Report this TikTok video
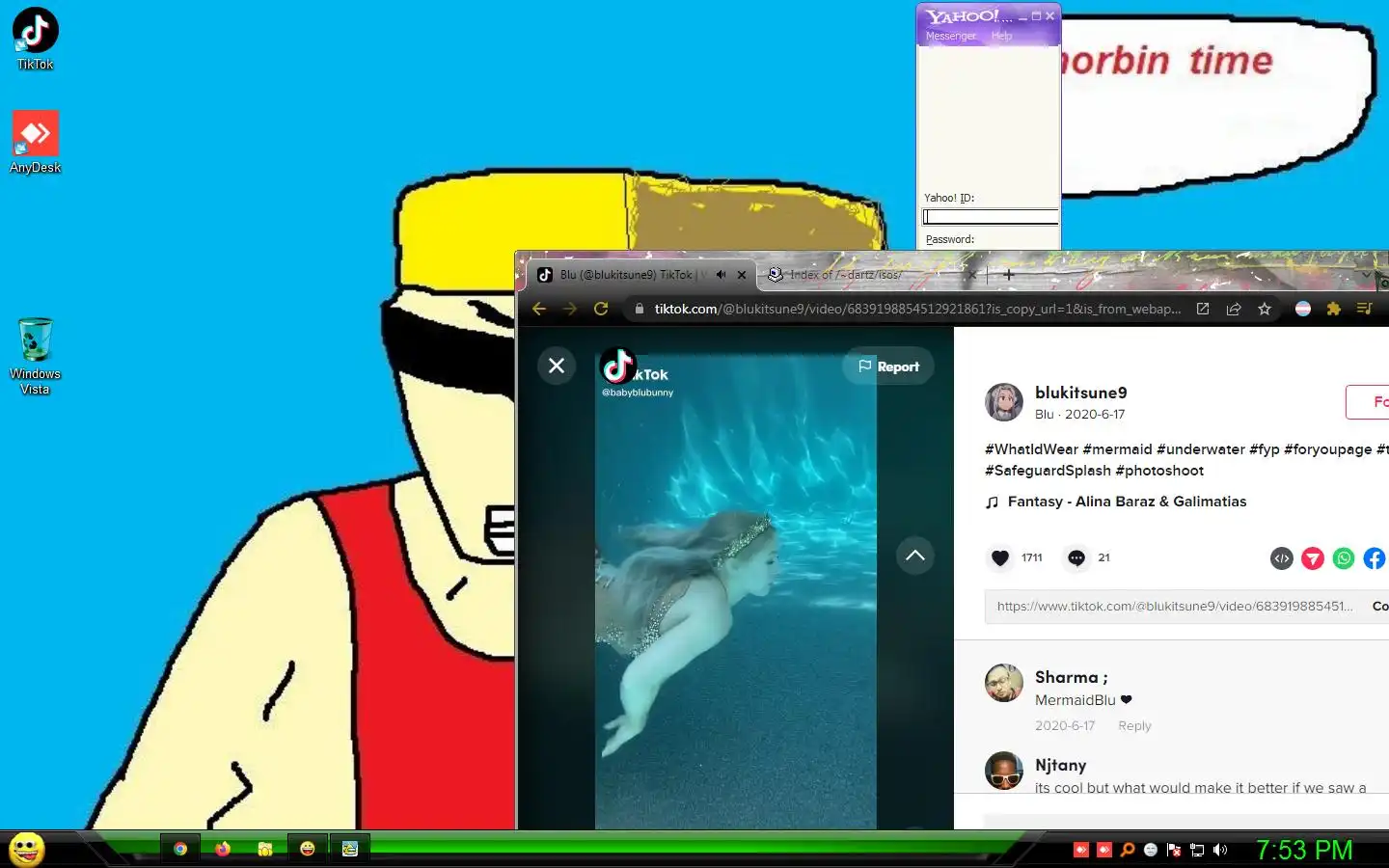 tap(888, 366)
